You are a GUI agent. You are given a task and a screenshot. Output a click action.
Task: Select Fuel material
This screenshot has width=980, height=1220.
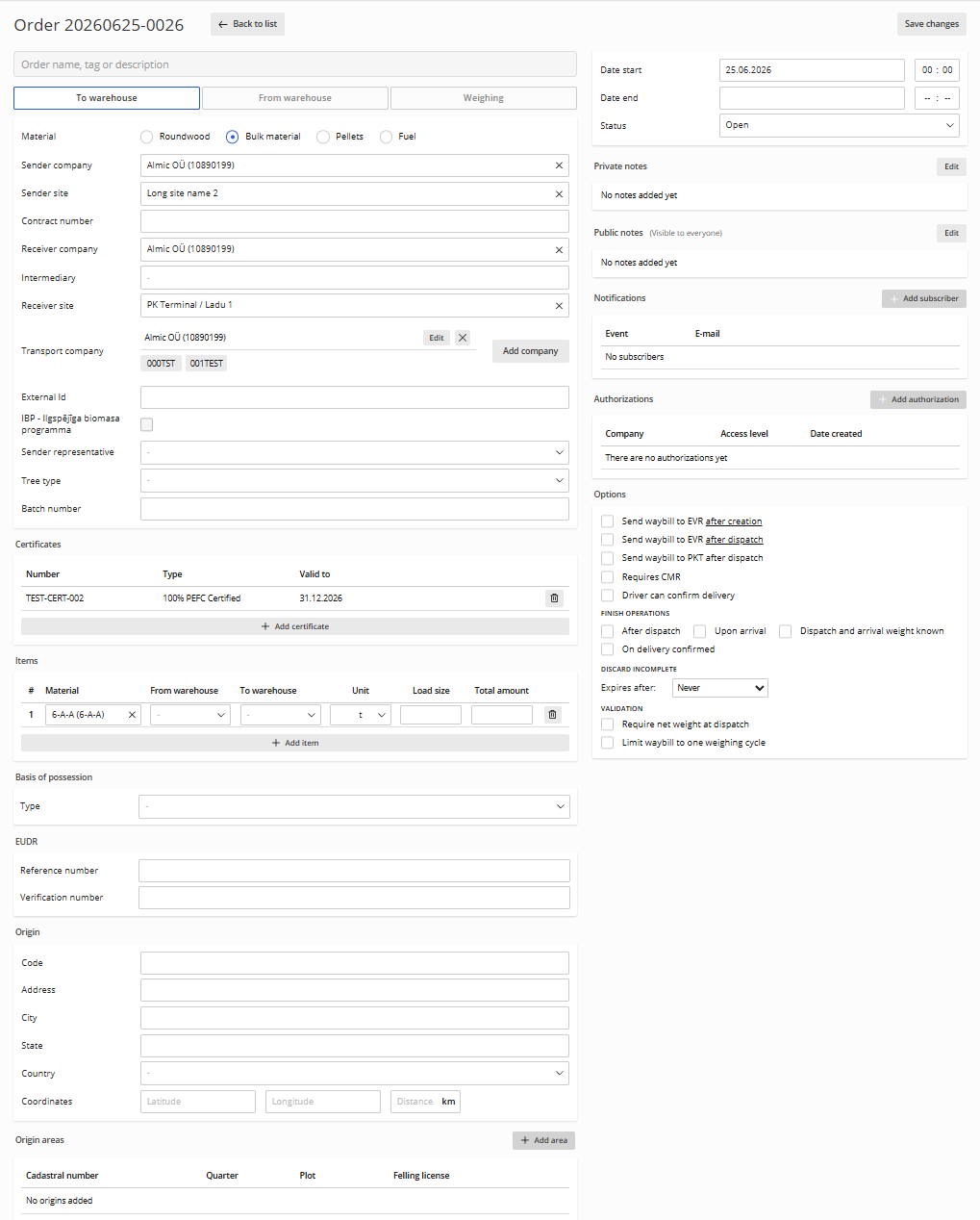[x=386, y=137]
